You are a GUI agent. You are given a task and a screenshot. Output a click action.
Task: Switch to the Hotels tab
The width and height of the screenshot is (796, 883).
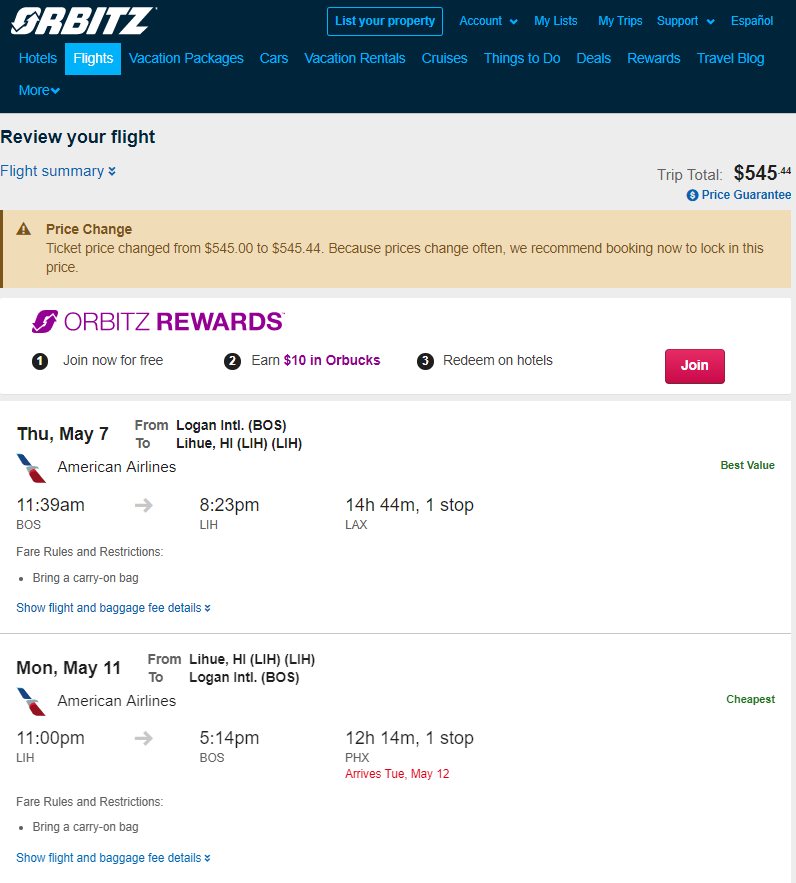[x=38, y=59]
